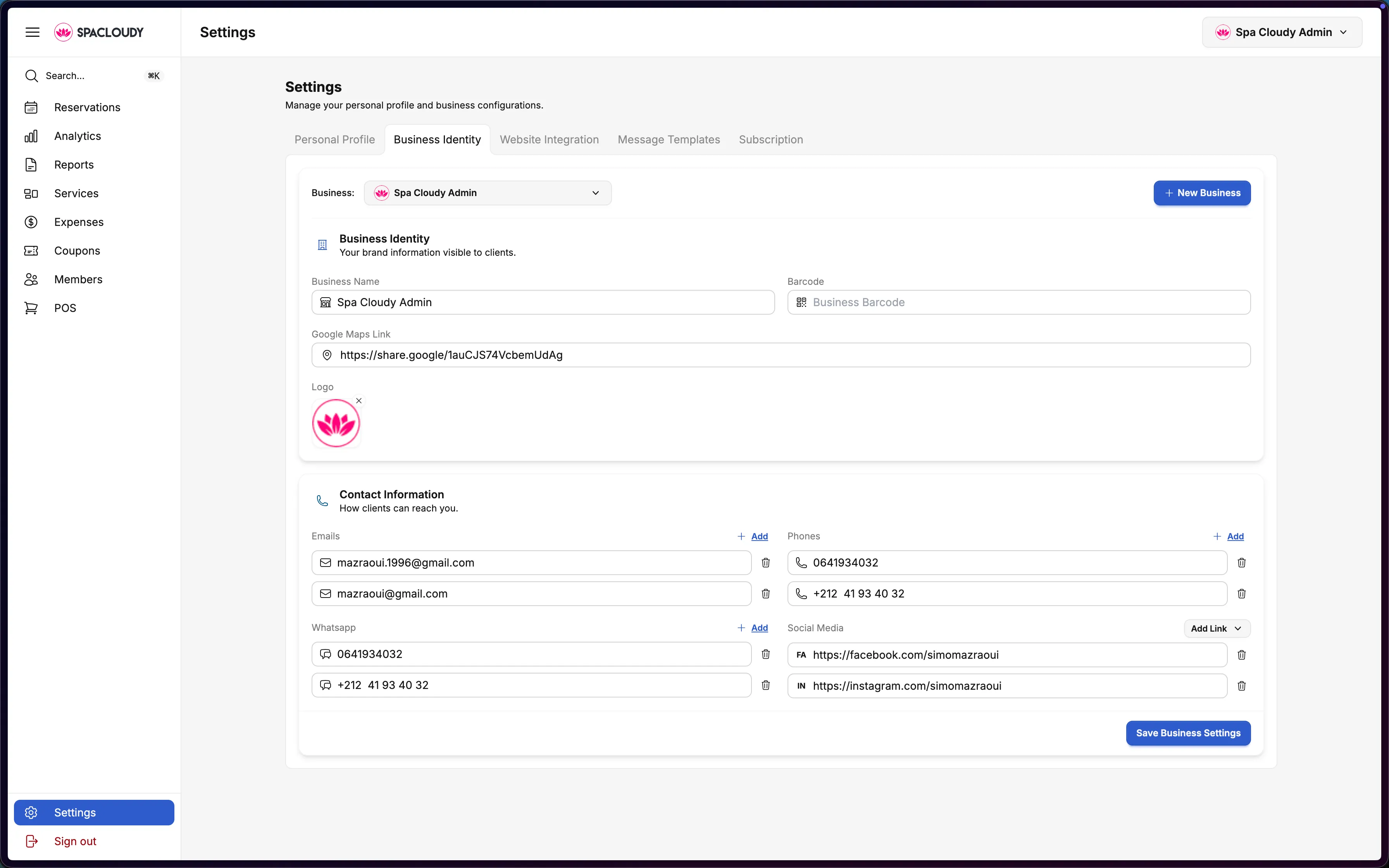Switch to the Message Templates tab
The image size is (1389, 868).
[x=668, y=139]
